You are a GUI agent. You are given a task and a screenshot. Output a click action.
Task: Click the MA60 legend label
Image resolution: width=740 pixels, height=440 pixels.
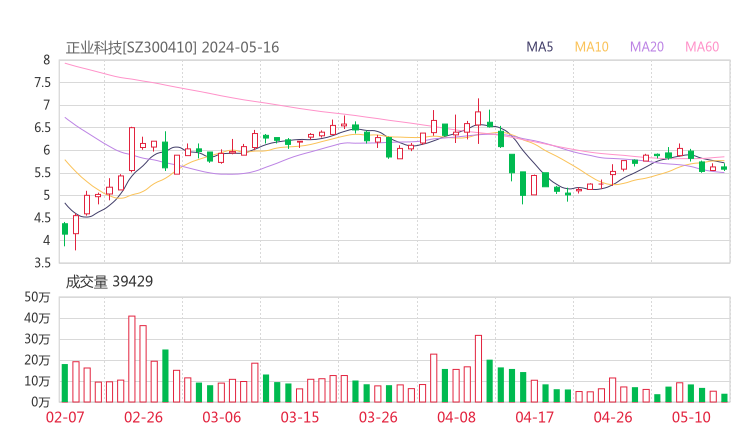tap(702, 47)
